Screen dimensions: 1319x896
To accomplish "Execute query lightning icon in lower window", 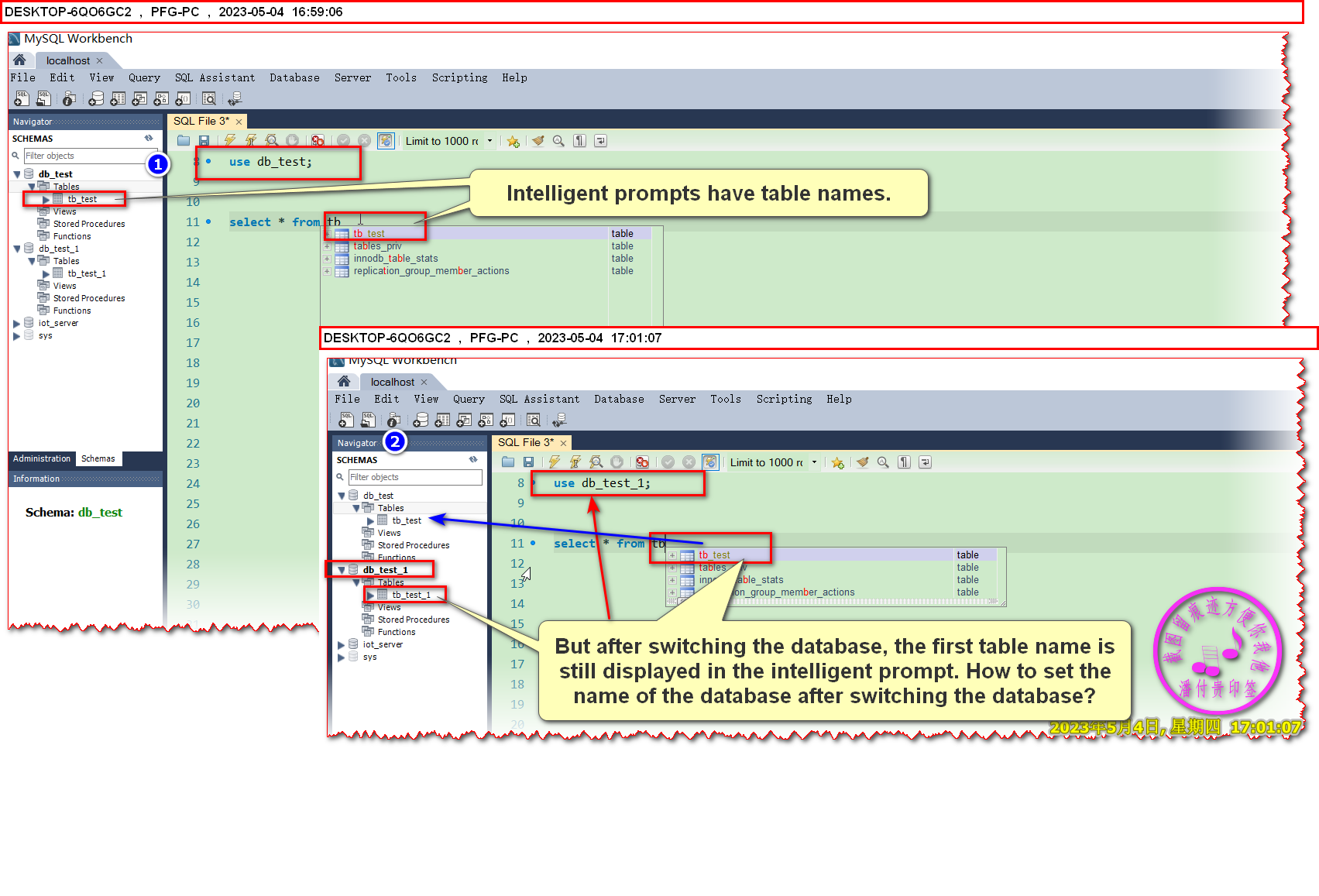I will 555,462.
